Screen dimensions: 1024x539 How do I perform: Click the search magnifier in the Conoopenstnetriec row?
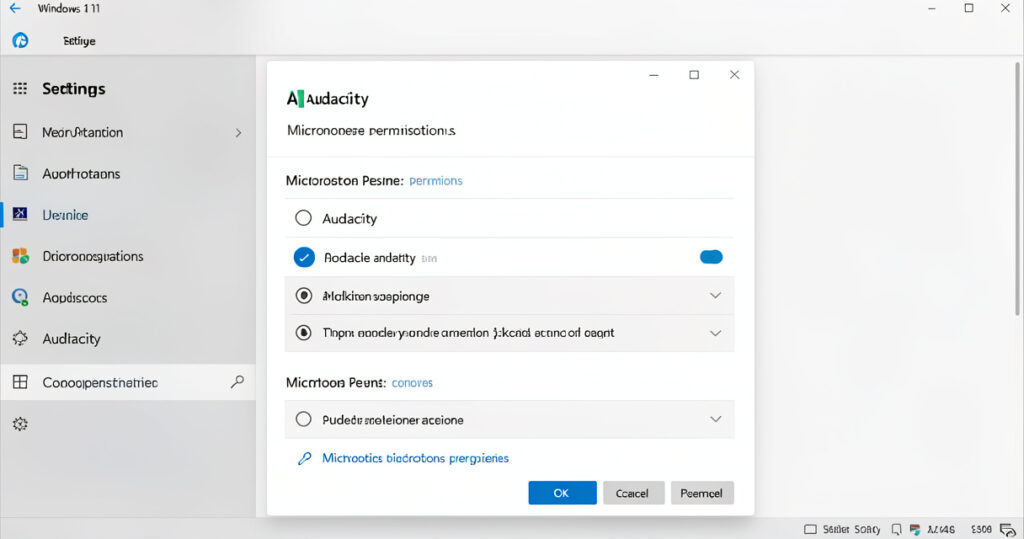click(x=238, y=382)
